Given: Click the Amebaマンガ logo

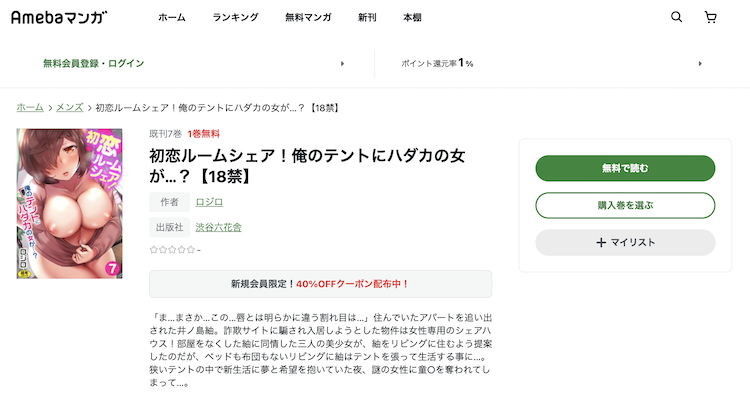Looking at the screenshot, I should [x=59, y=18].
